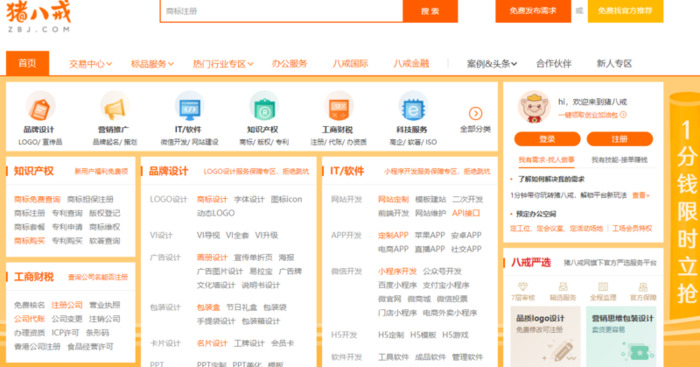700x367 pixels.
Task: Click the 新用户福利免费领 link
Action: [101, 171]
